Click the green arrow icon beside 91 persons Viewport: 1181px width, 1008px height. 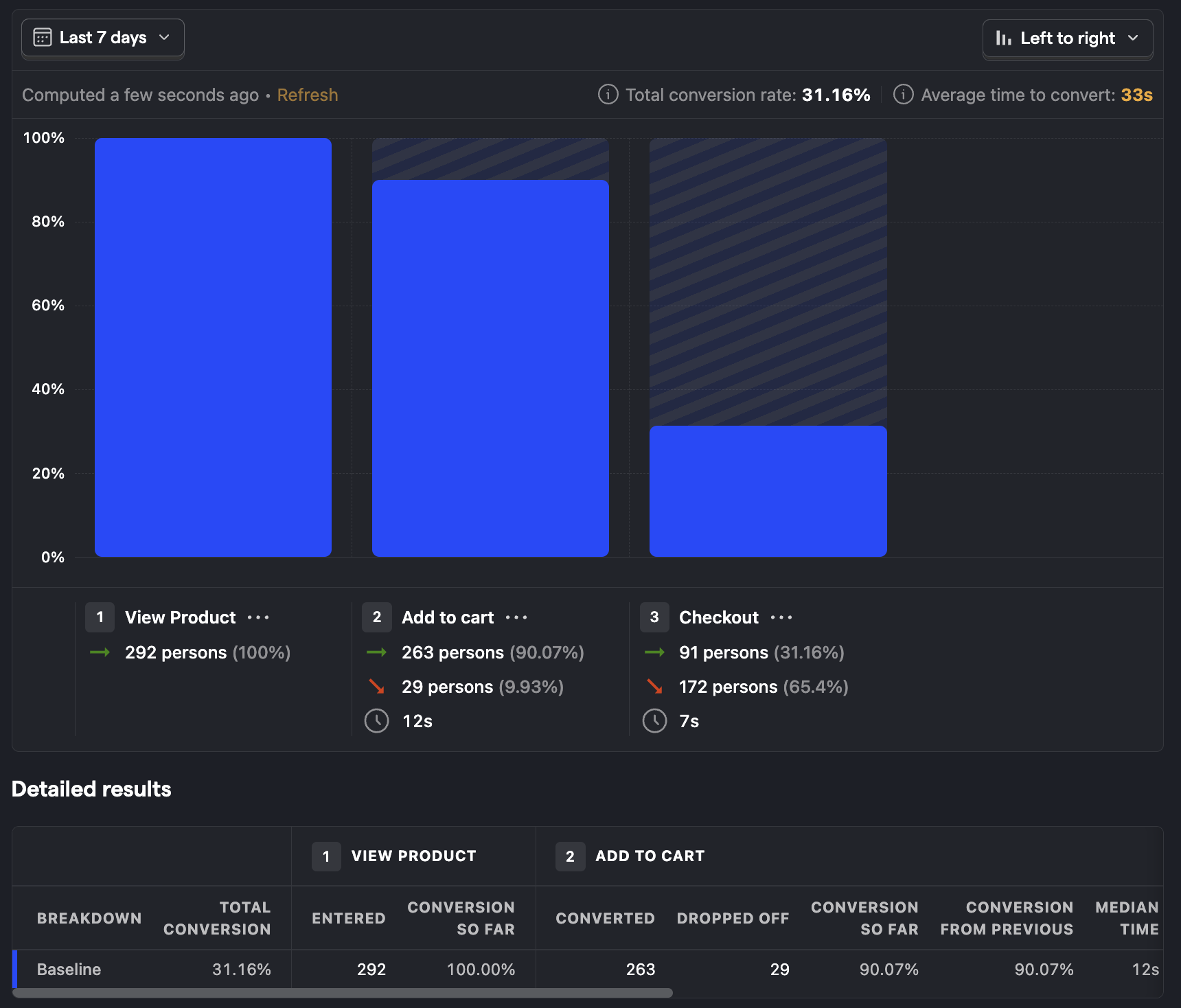pyautogui.click(x=655, y=652)
